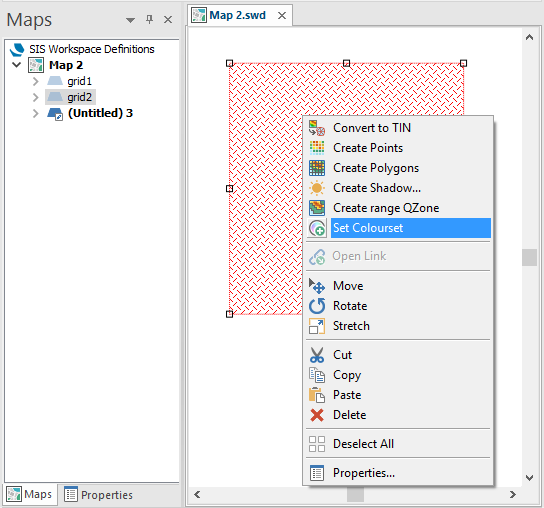Open the Maps panel options dropdown arrow
544x508 pixels.
coord(130,20)
